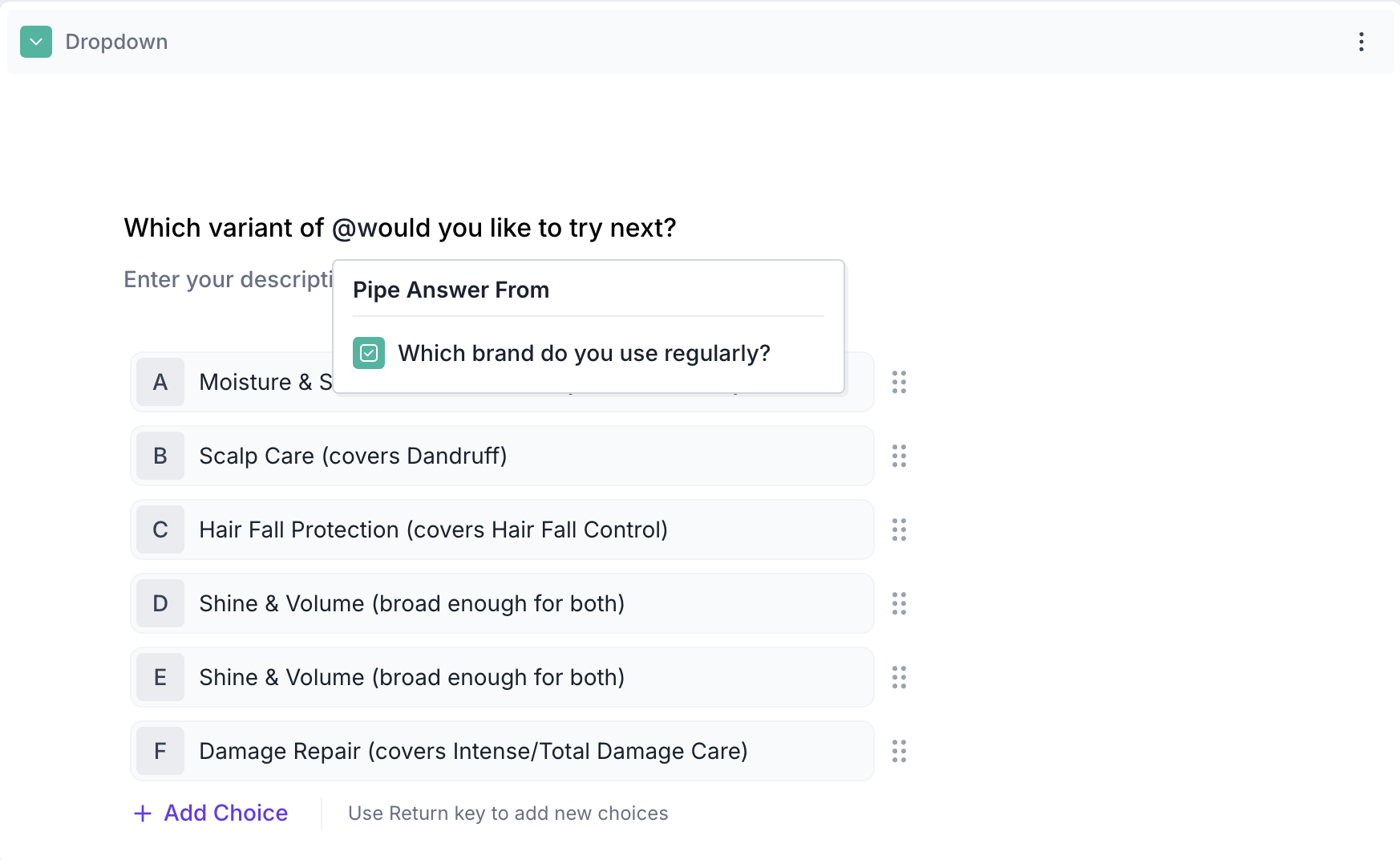Click the letter F choice badge
The width and height of the screenshot is (1400, 860).
click(x=160, y=752)
